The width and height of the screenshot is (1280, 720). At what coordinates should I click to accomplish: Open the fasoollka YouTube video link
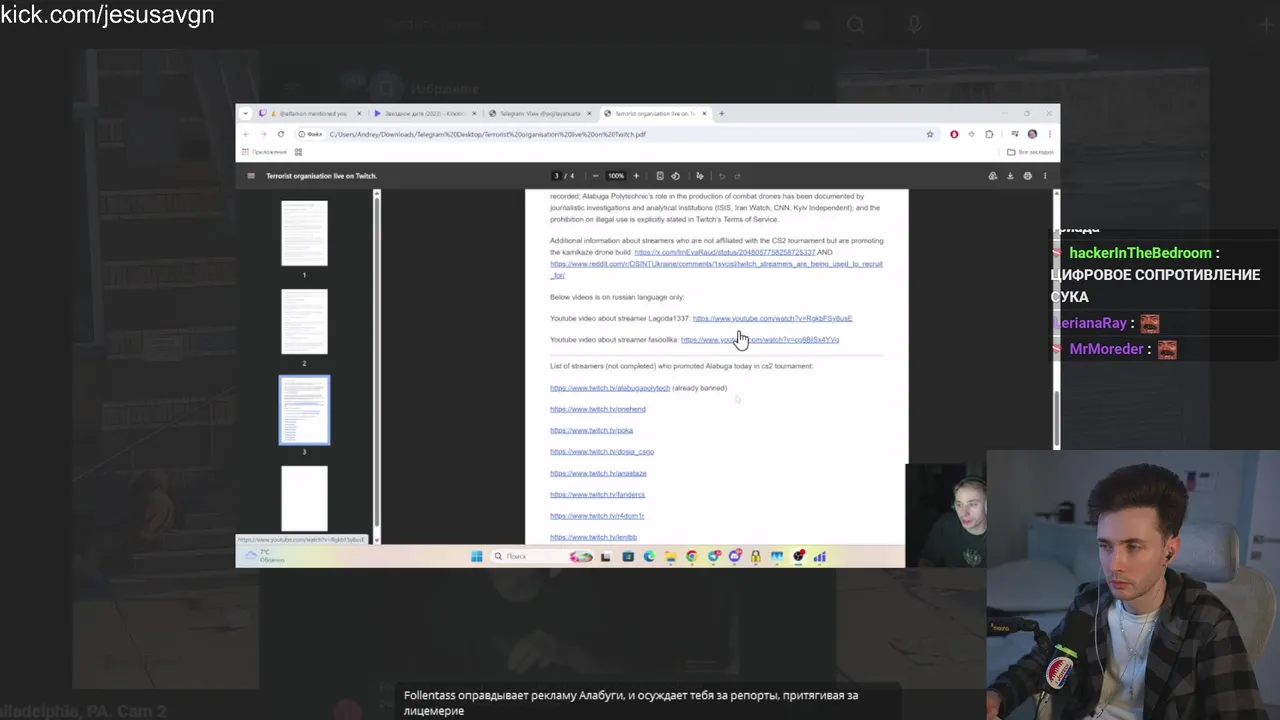pyautogui.click(x=760, y=340)
